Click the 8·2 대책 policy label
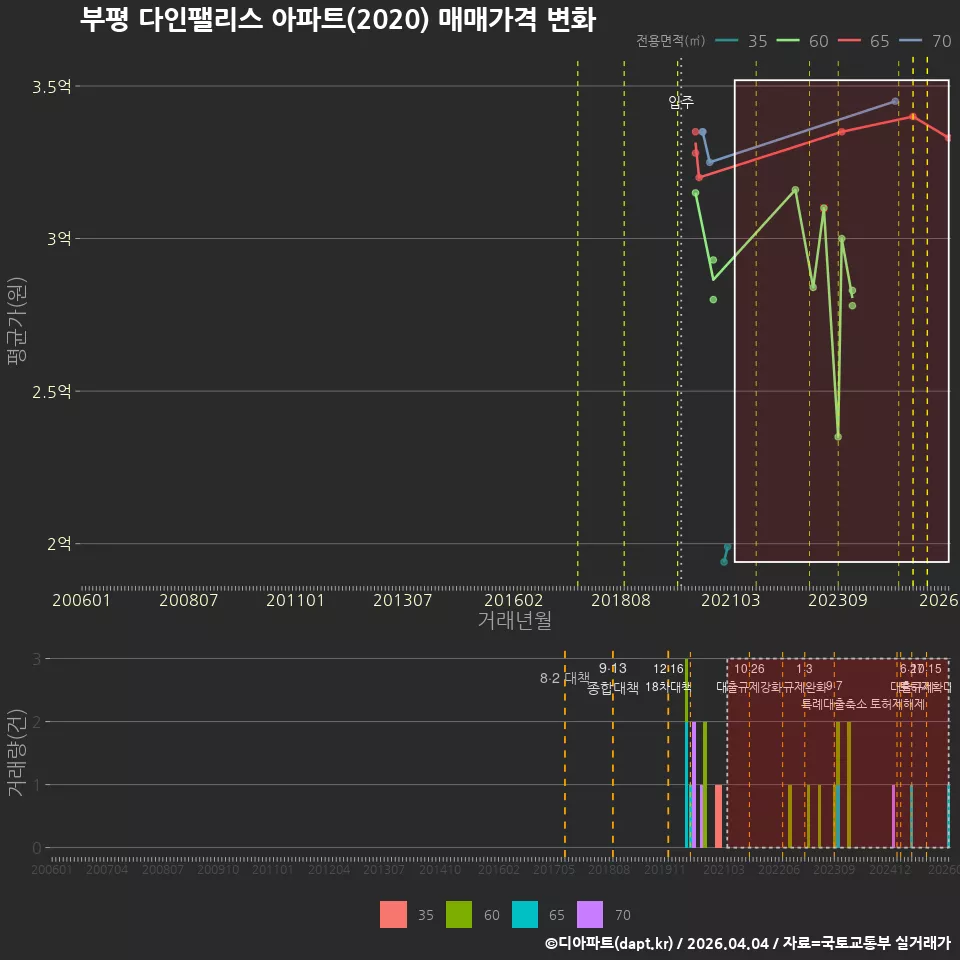960x960 pixels. pyautogui.click(x=564, y=678)
